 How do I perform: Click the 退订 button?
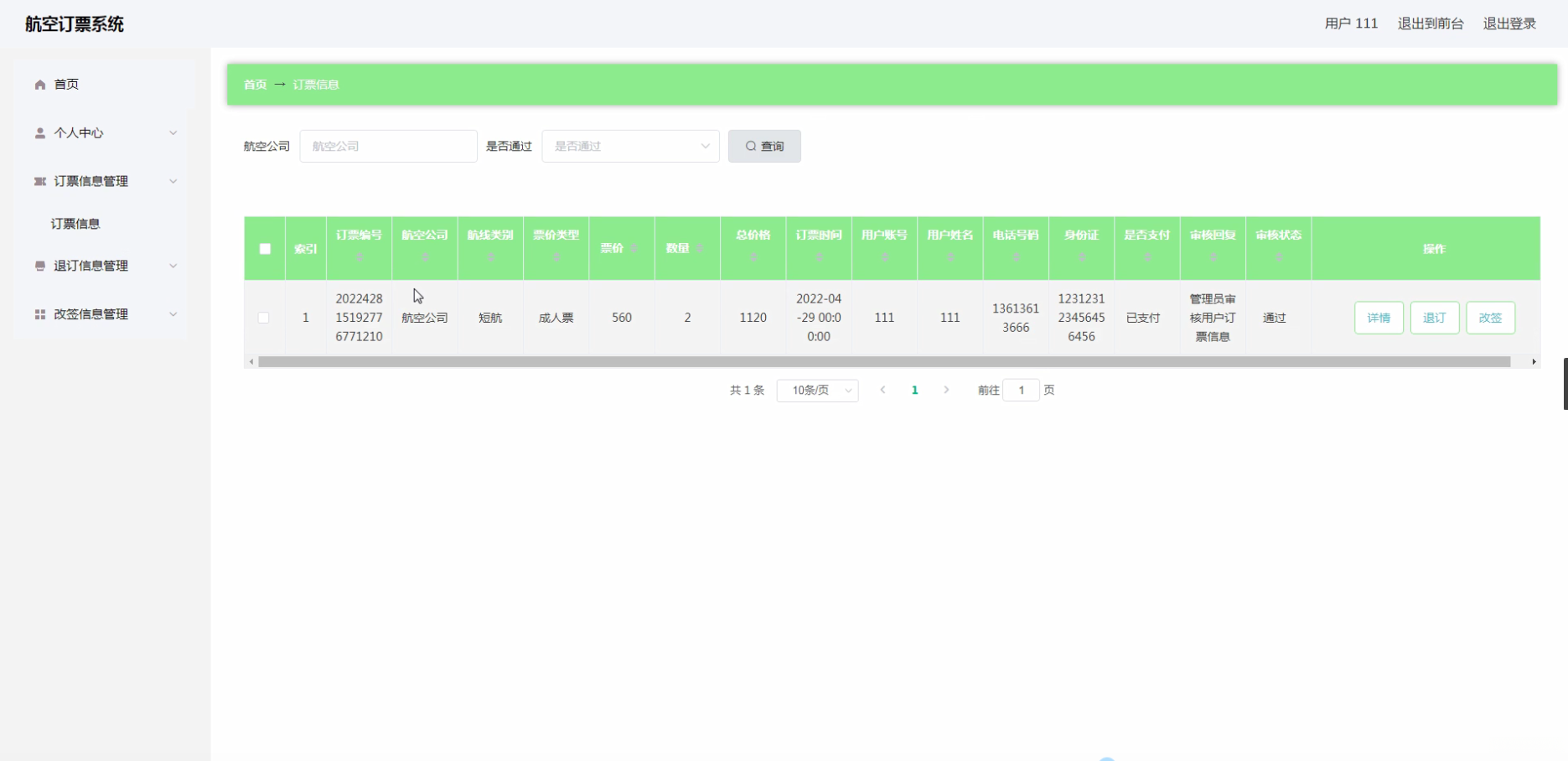[1435, 318]
